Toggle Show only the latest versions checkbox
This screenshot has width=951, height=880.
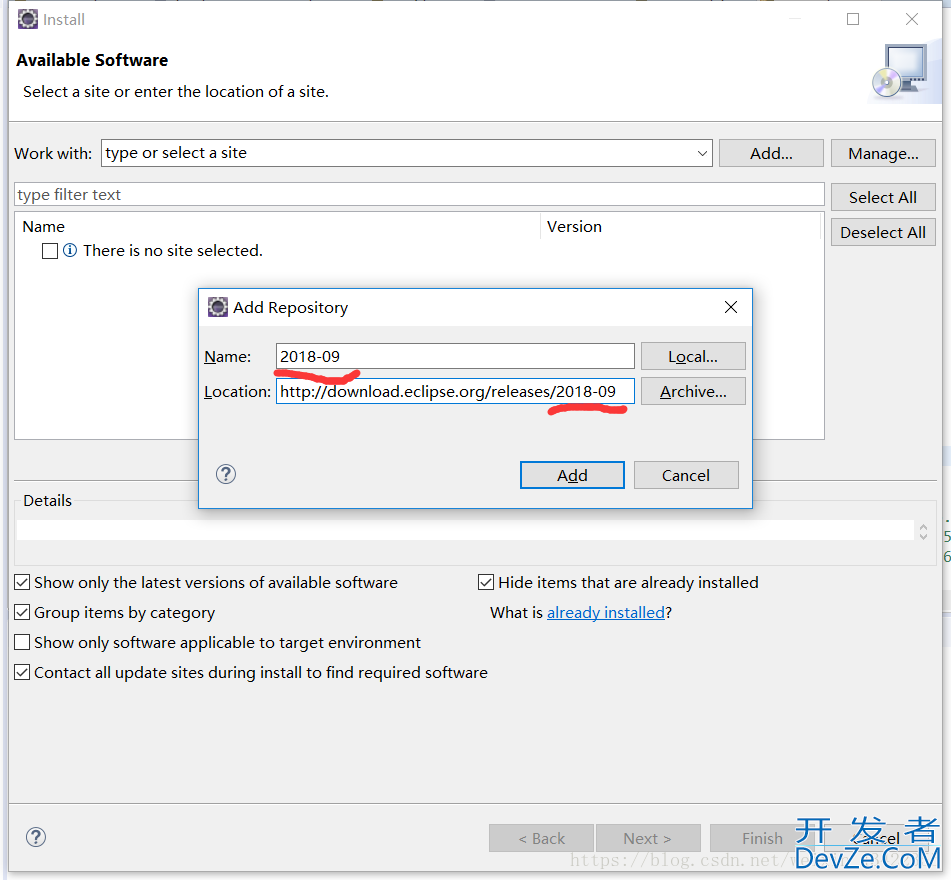click(x=22, y=582)
